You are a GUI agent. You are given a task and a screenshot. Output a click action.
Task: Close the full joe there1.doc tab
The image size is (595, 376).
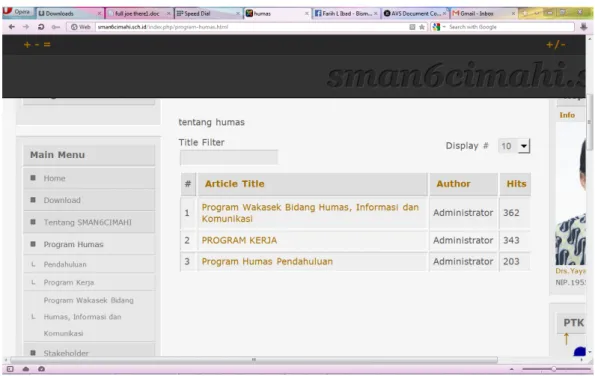[168, 13]
